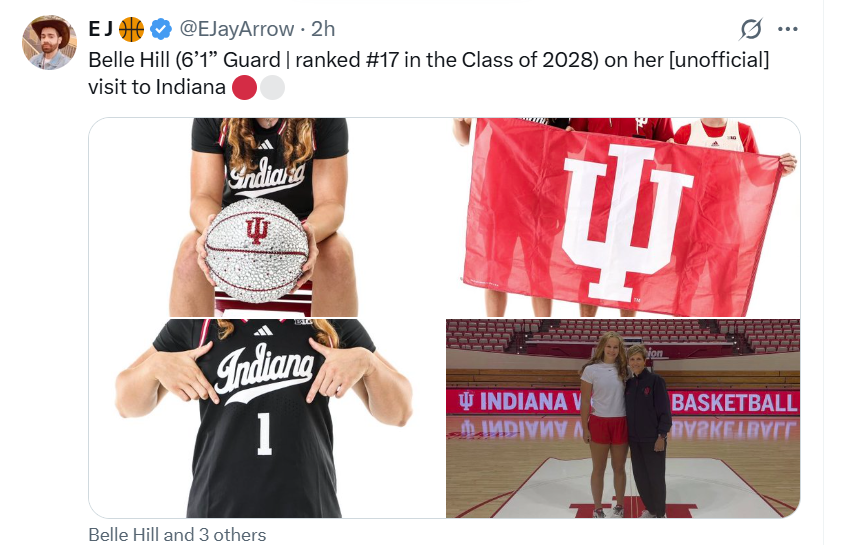This screenshot has height=545, width=850.
Task: Open photo of the red IU flag
Action: coord(623,217)
